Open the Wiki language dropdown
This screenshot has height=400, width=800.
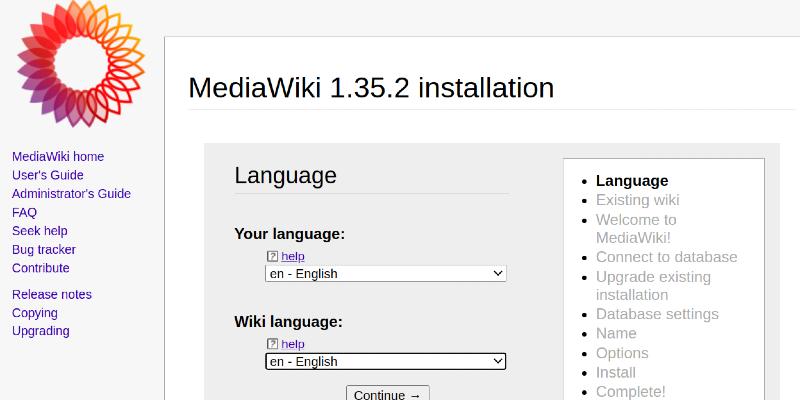click(386, 361)
